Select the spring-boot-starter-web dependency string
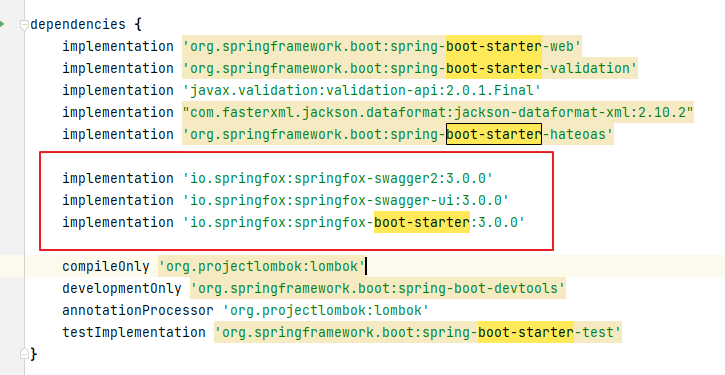725x375 pixels. pyautogui.click(x=382, y=46)
